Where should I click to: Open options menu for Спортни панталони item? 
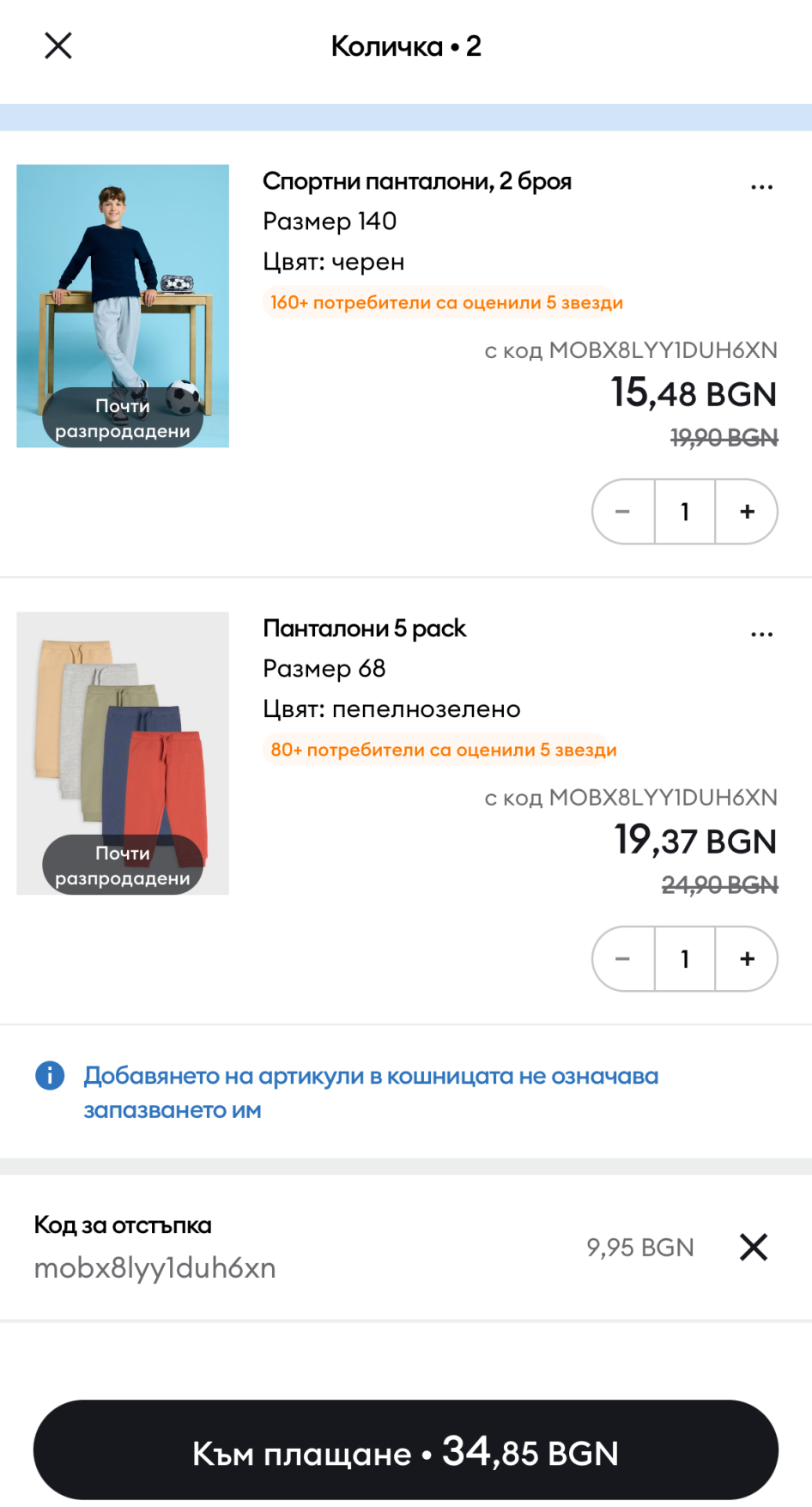coord(761,186)
